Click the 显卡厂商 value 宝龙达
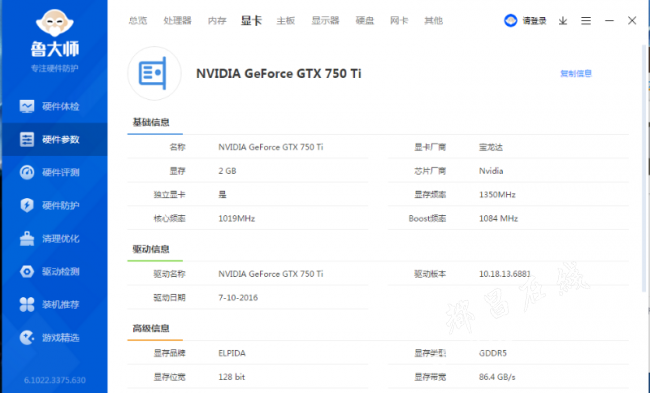This screenshot has height=393, width=650. [x=491, y=147]
